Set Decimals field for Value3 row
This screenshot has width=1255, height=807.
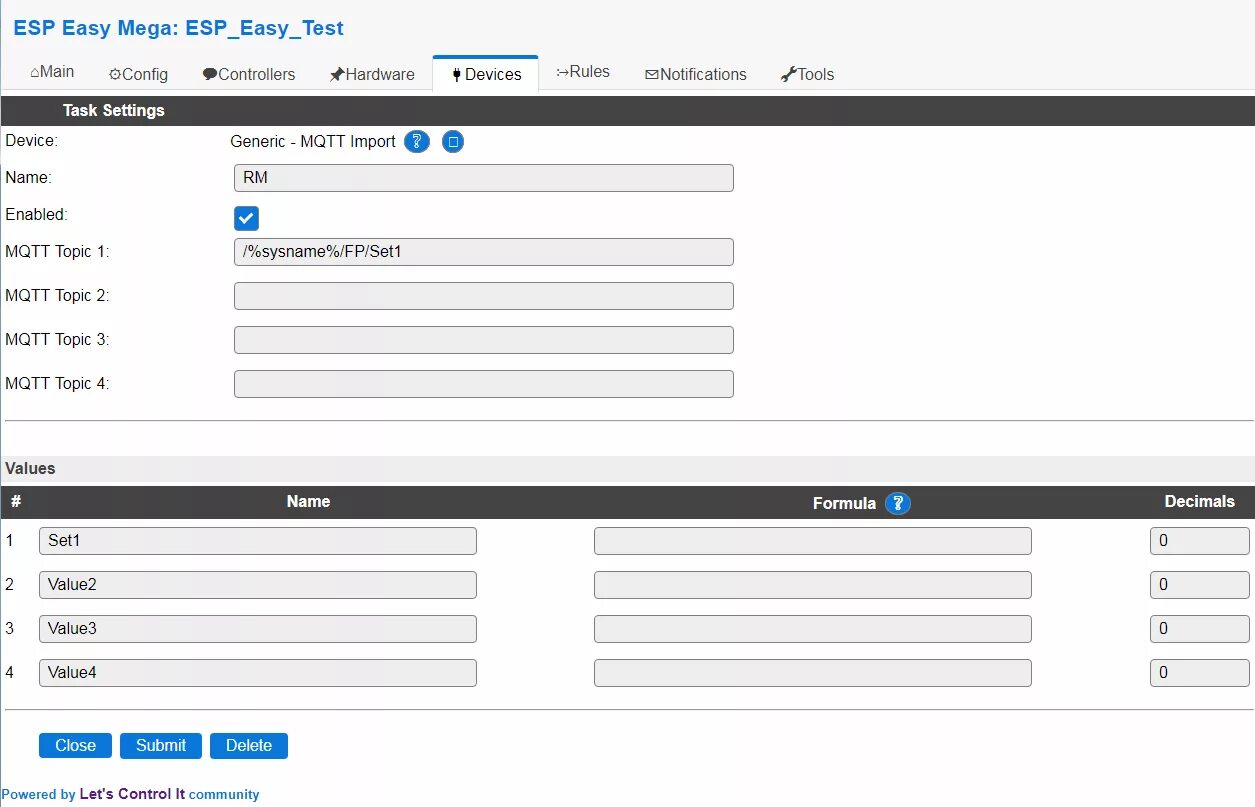coord(1200,629)
